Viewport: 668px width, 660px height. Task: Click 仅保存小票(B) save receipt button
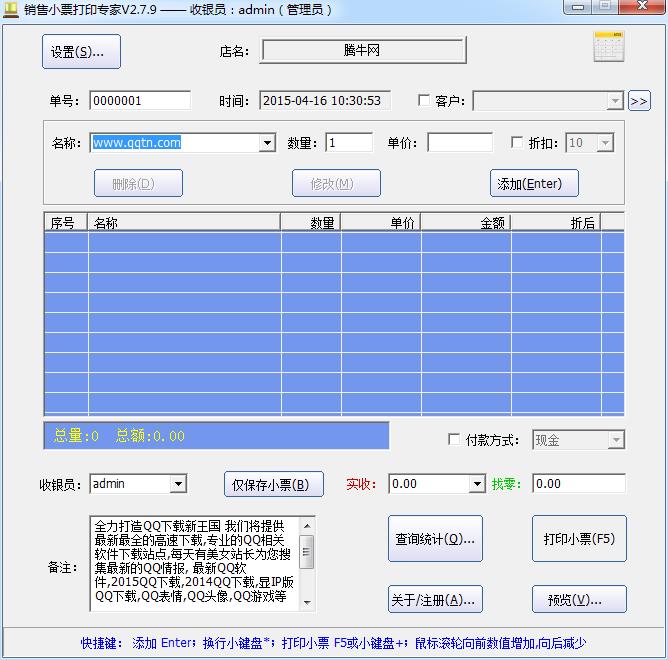[273, 485]
